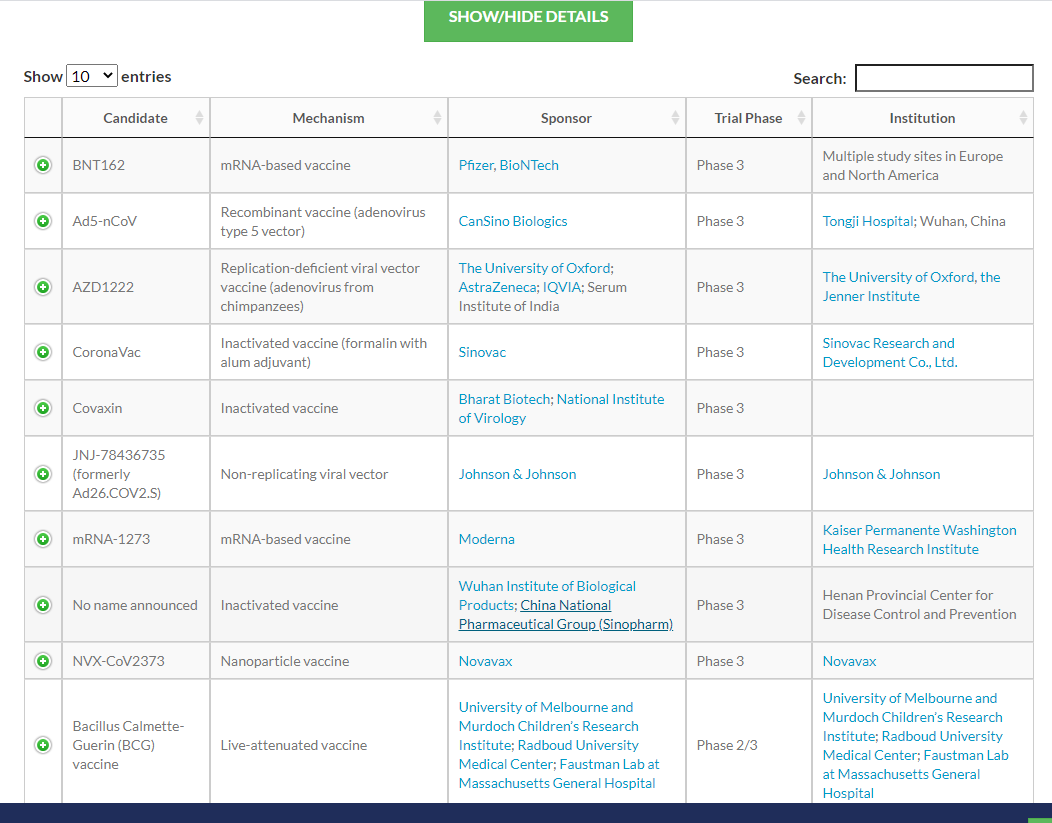Sort table by Institution column
This screenshot has height=823, width=1052.
coord(923,118)
